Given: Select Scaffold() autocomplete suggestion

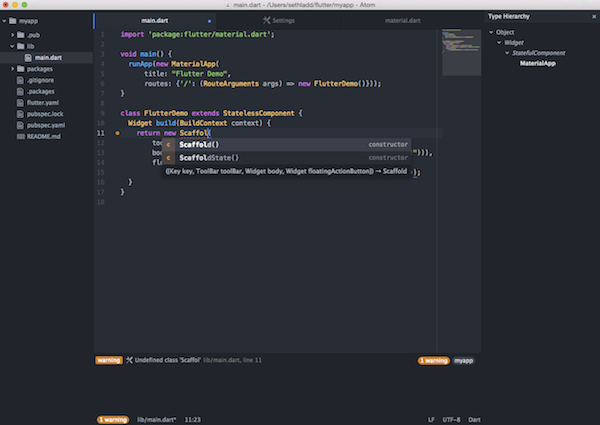Looking at the screenshot, I should tap(287, 145).
